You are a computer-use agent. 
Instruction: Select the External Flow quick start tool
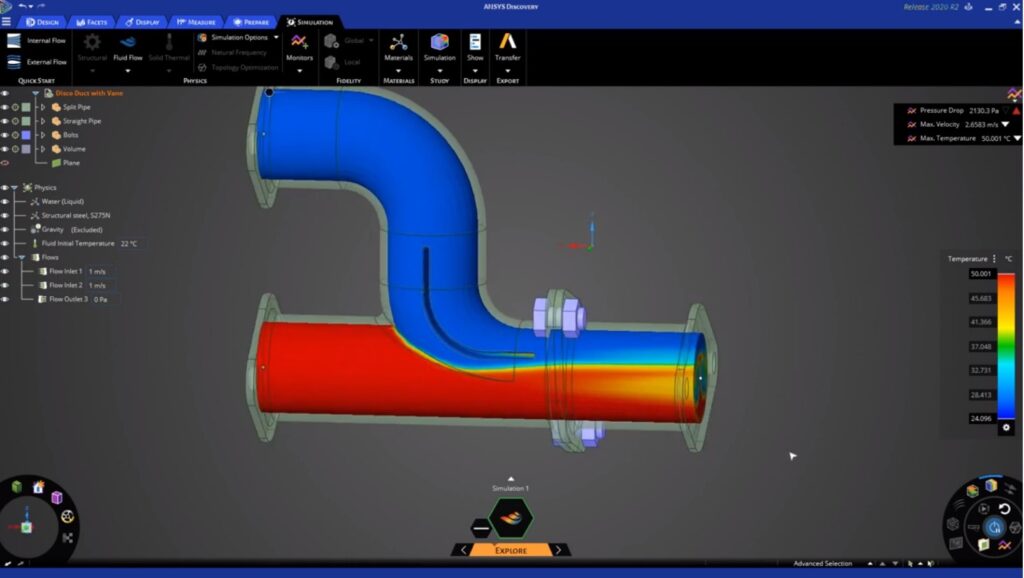click(48, 63)
